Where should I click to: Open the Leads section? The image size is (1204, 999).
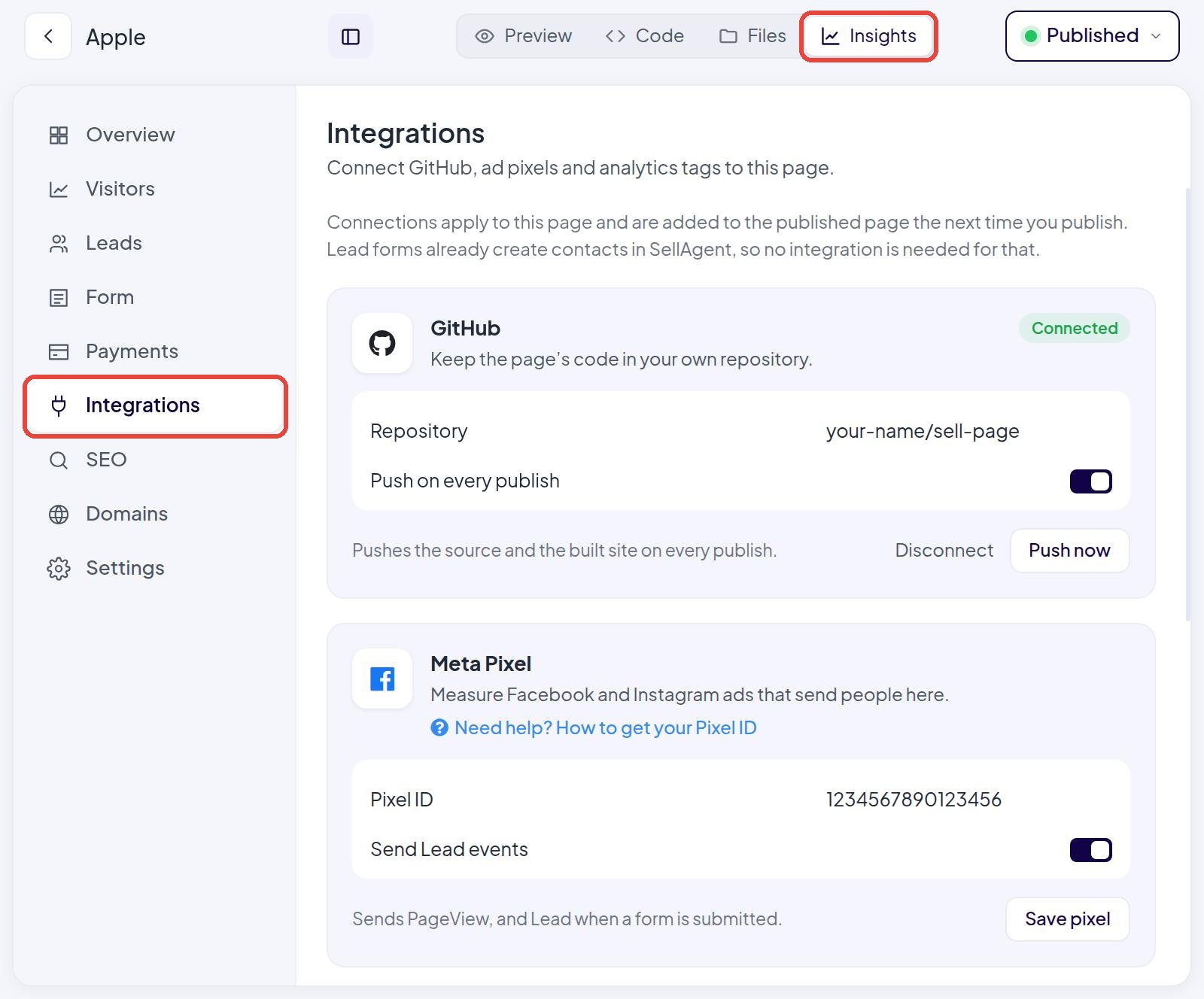pyautogui.click(x=155, y=243)
